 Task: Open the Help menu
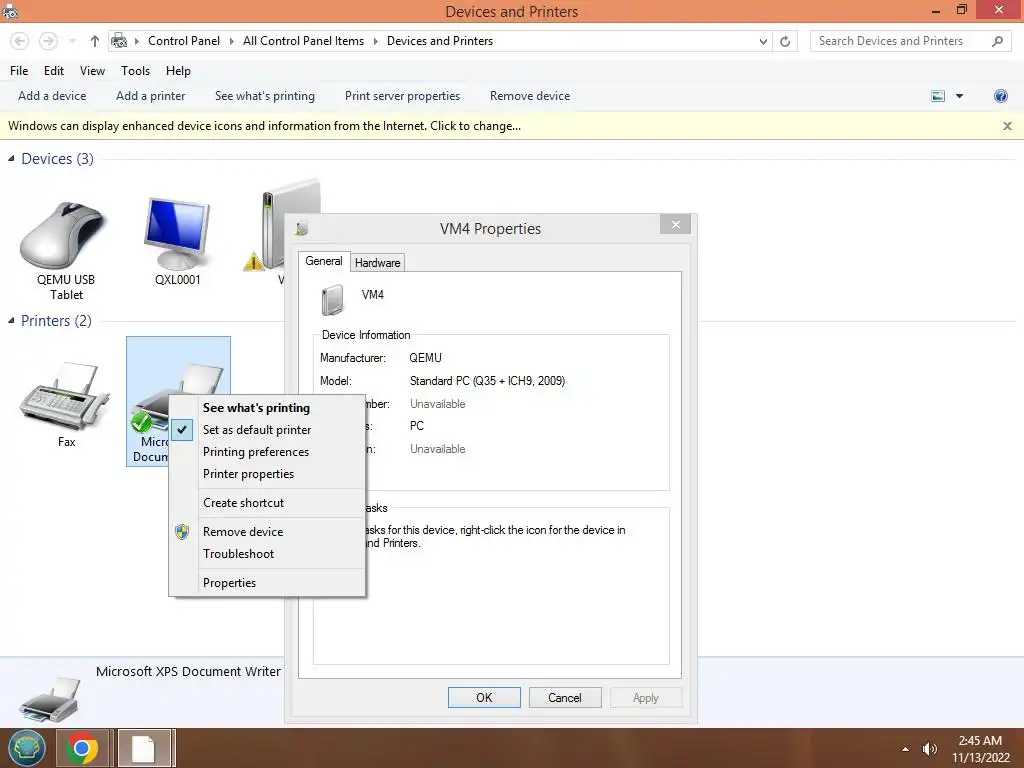click(x=178, y=71)
